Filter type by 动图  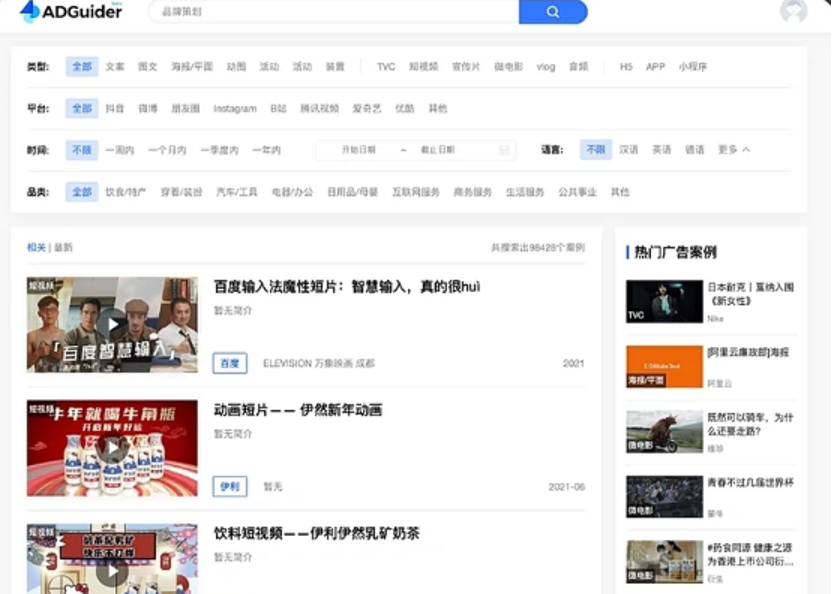point(236,67)
